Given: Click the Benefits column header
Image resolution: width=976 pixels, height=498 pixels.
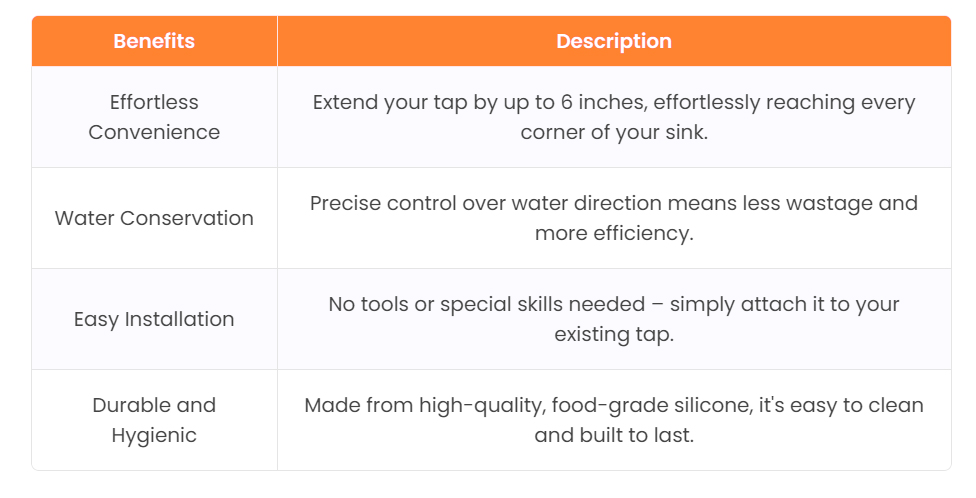Looking at the screenshot, I should (x=154, y=42).
